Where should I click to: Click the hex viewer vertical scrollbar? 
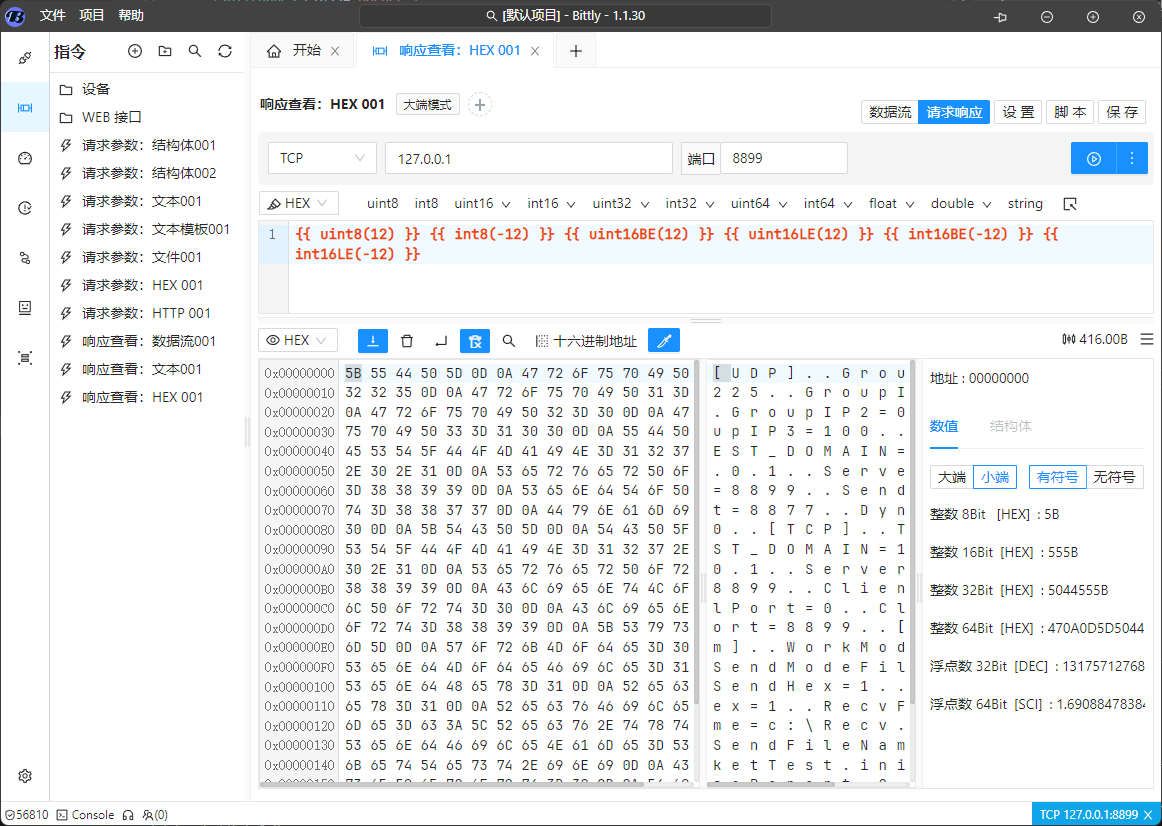pos(695,530)
